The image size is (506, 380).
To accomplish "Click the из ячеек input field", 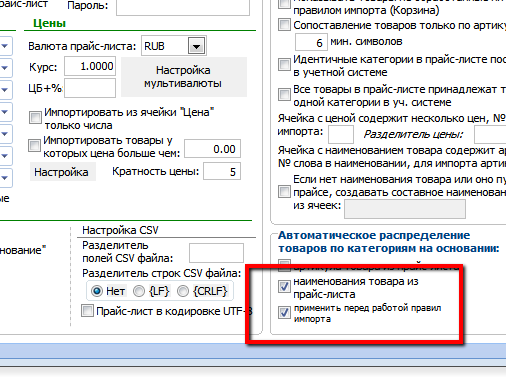I will click(x=405, y=209).
